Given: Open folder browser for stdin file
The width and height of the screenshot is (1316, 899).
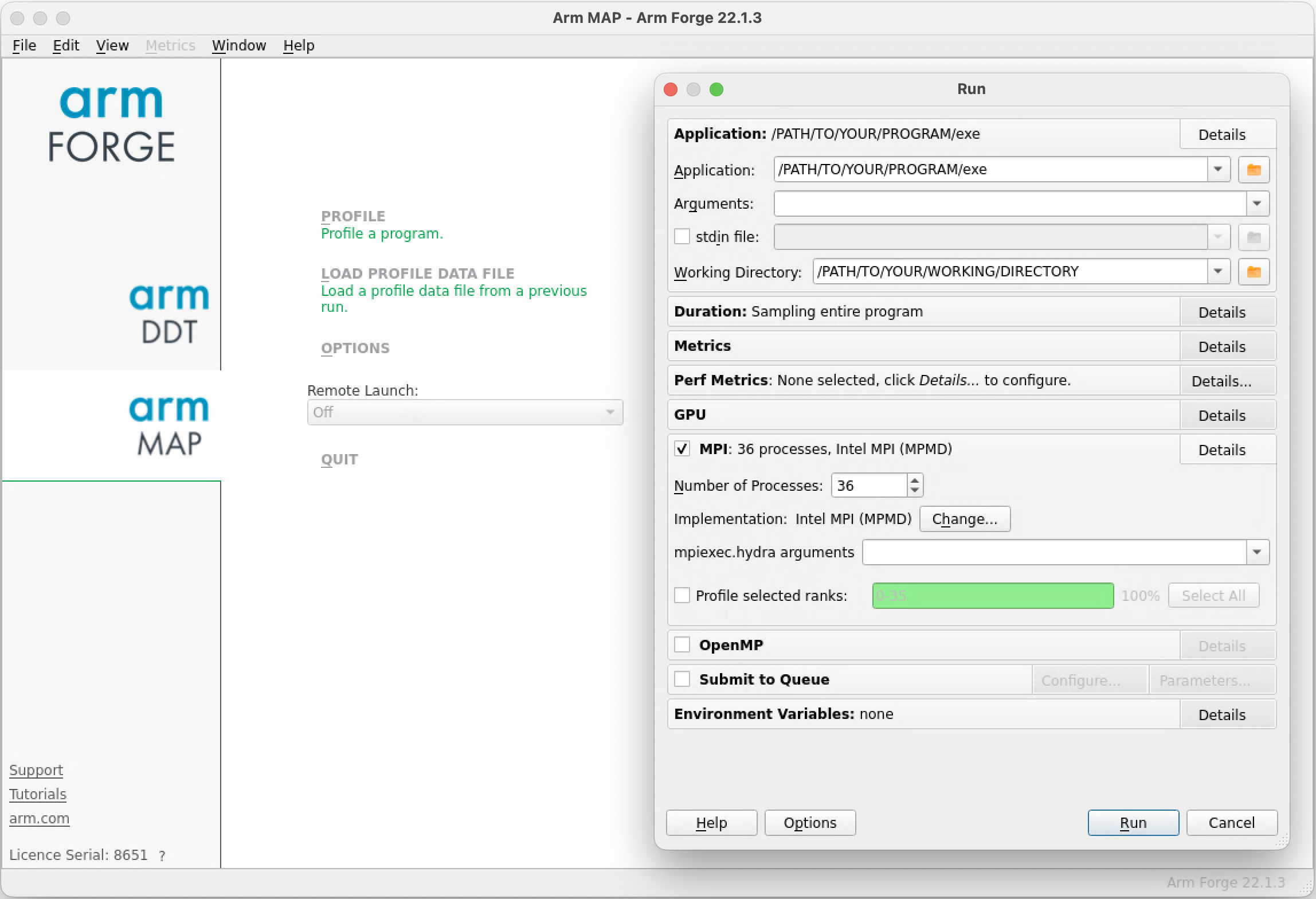Looking at the screenshot, I should [x=1254, y=237].
